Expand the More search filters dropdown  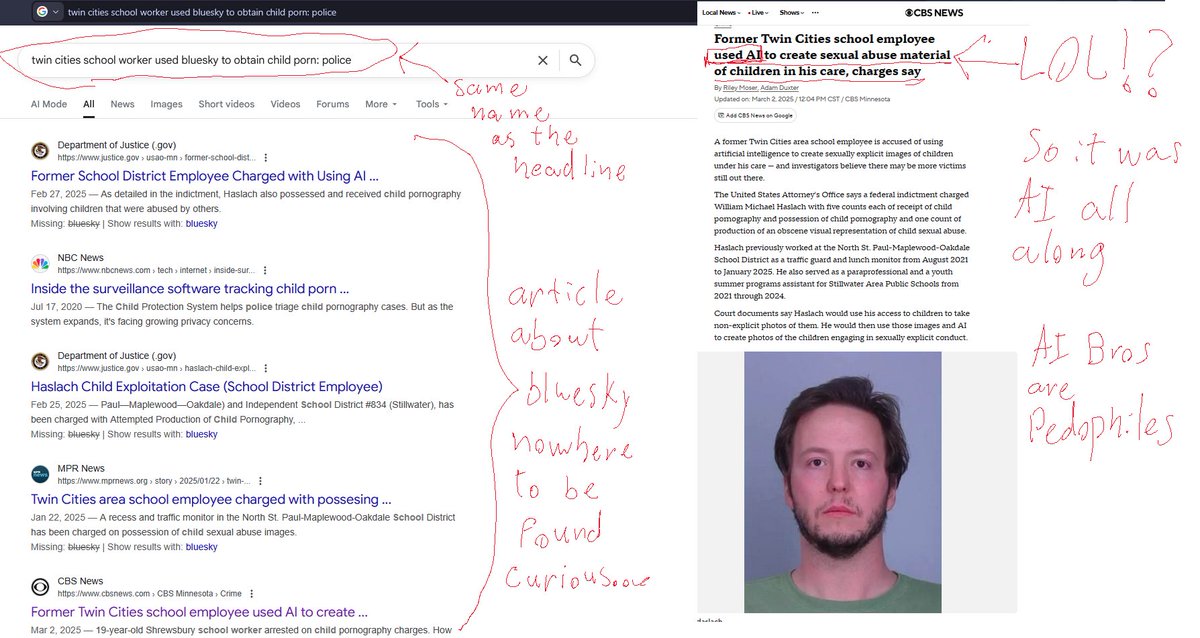[x=381, y=104]
